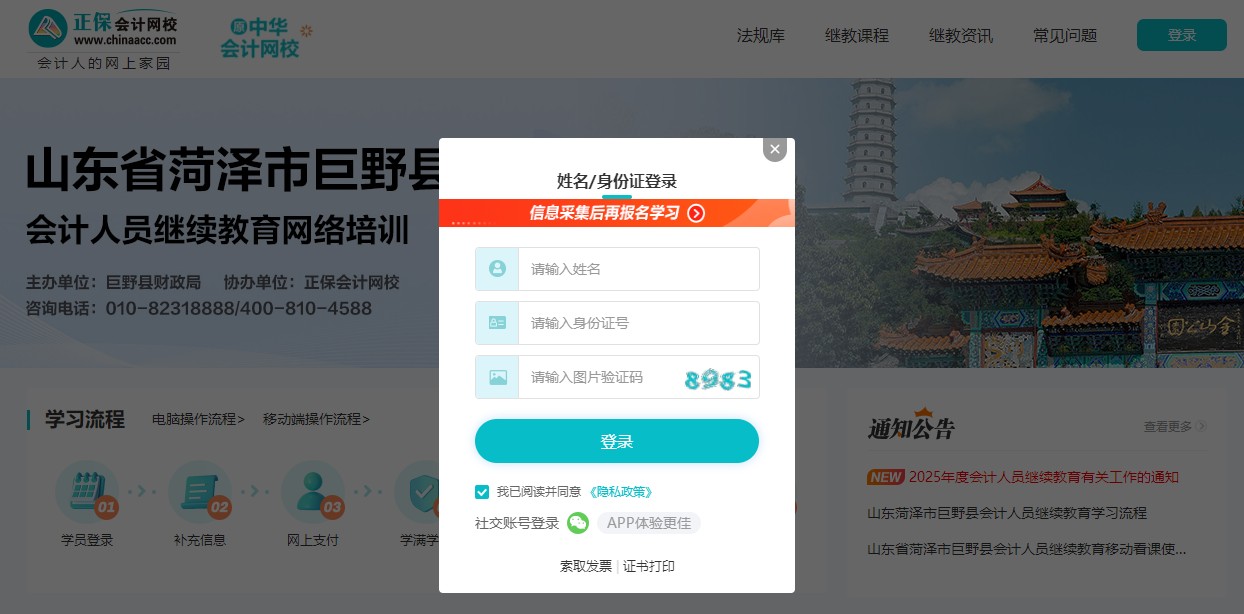Click the captcha image to refresh
Image resolution: width=1244 pixels, height=614 pixels.
click(x=717, y=378)
